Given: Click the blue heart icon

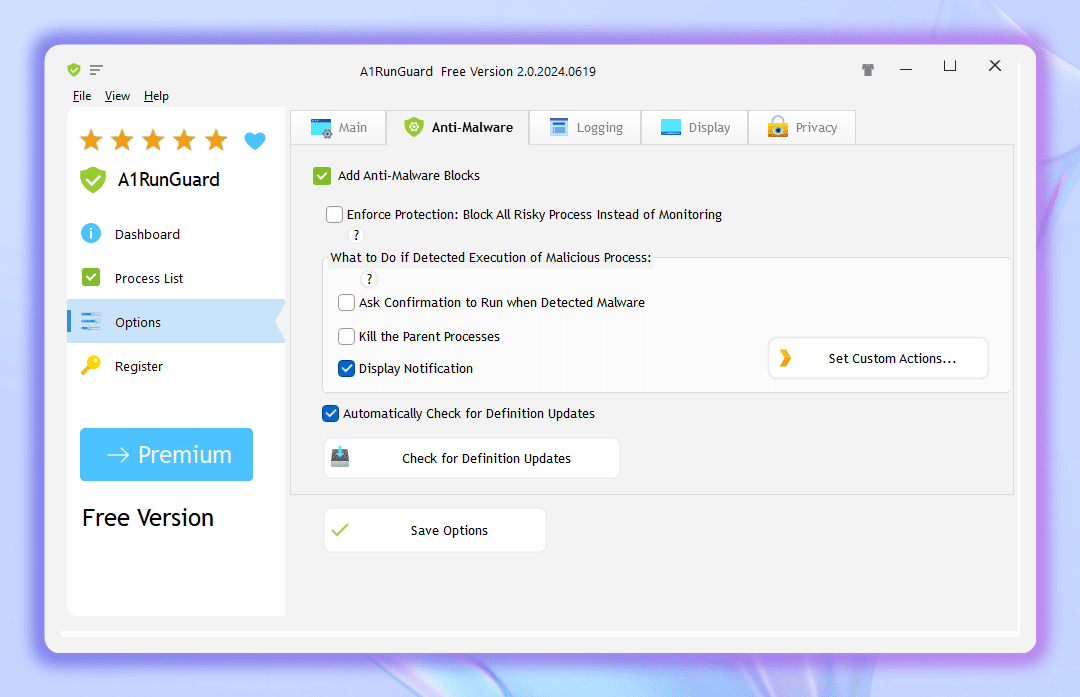Looking at the screenshot, I should tap(255, 141).
